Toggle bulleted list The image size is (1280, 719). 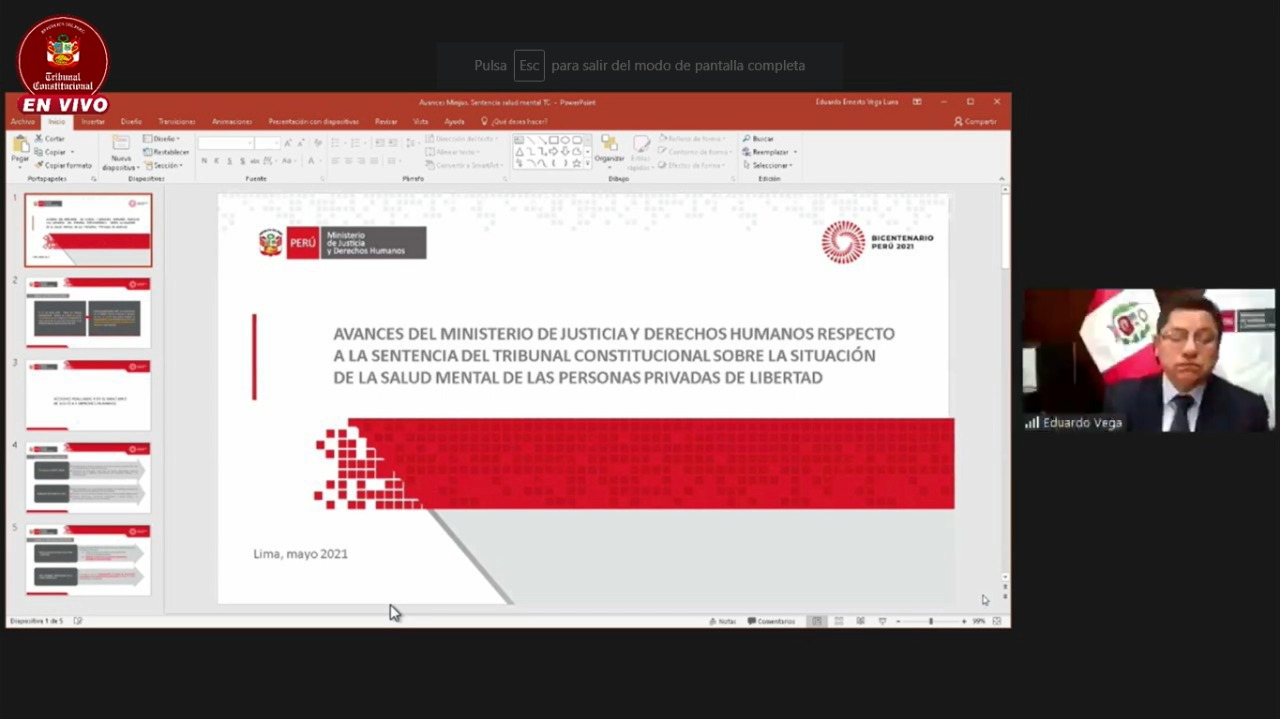337,144
